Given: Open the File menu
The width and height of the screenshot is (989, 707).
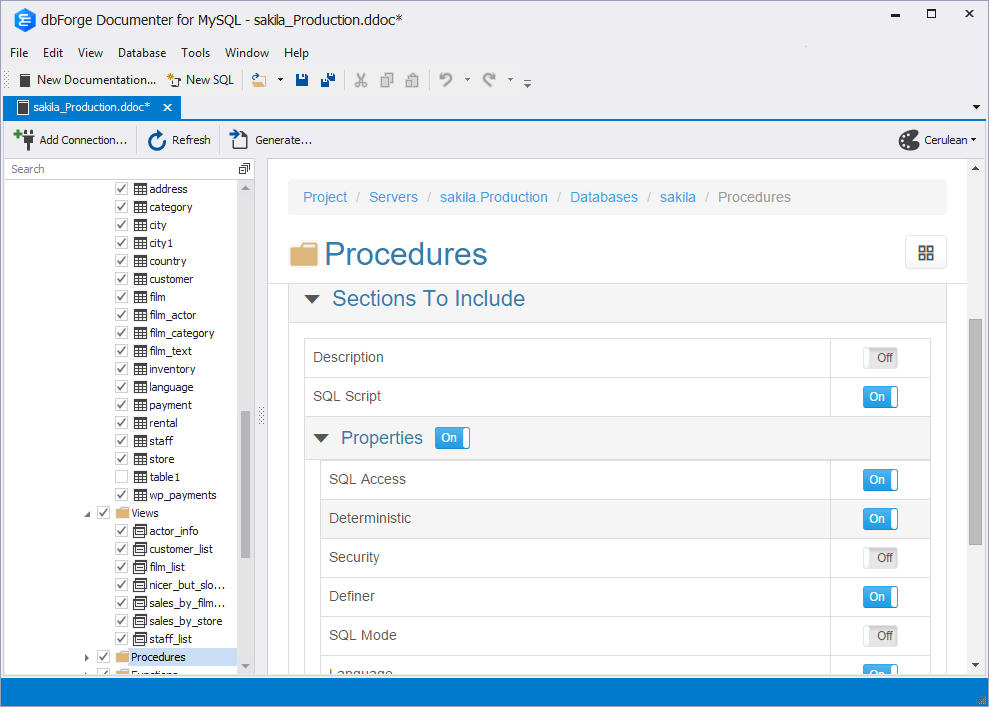Looking at the screenshot, I should [19, 53].
